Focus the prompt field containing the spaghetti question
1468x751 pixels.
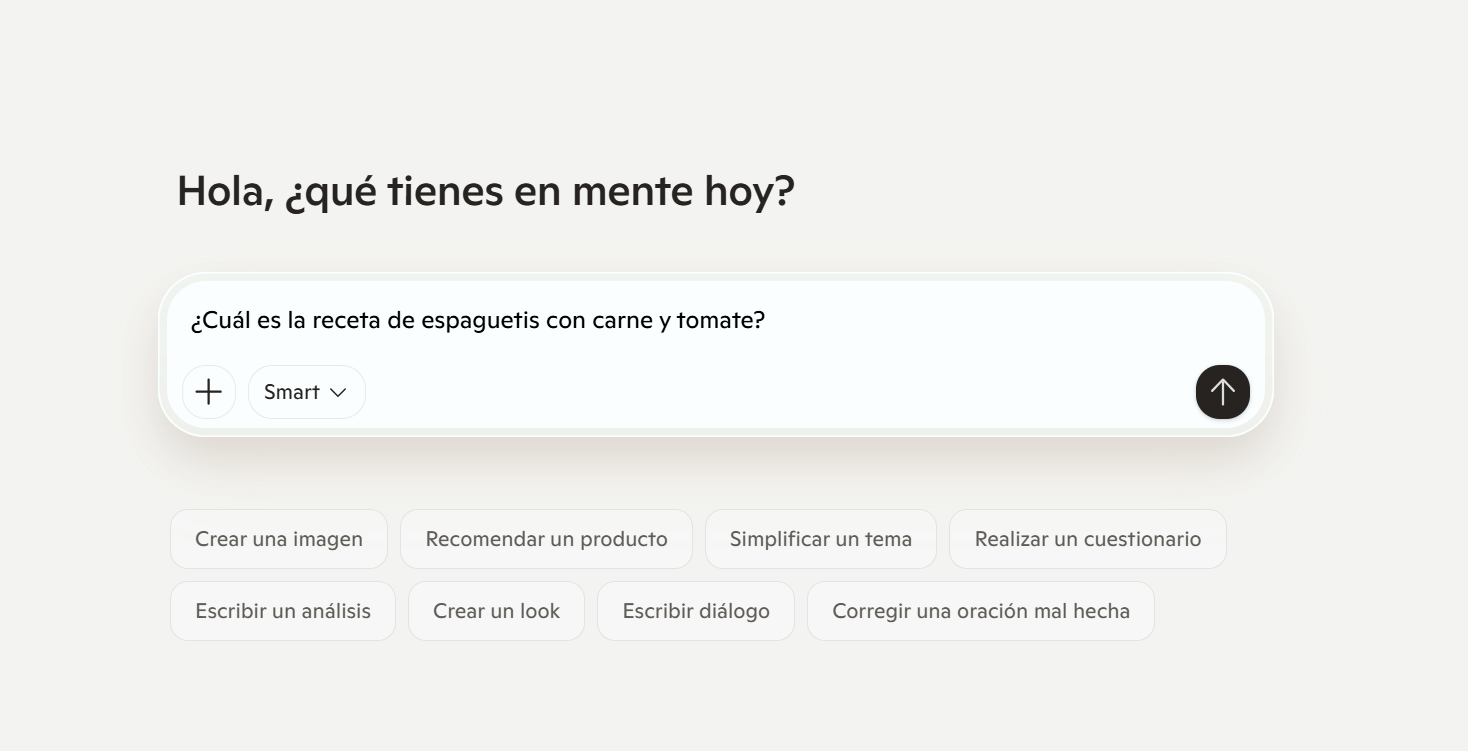click(x=900, y=321)
